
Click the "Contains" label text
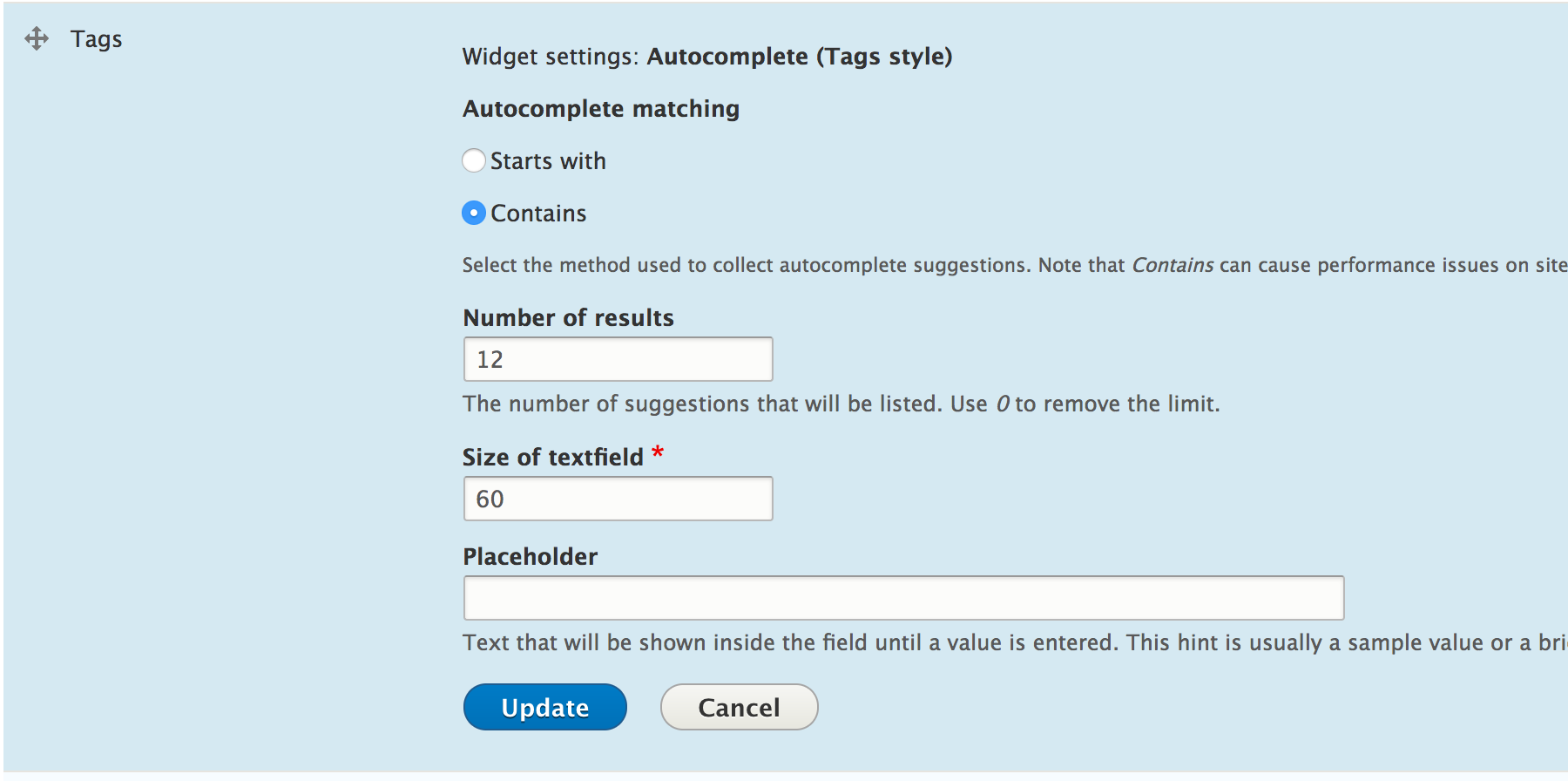click(x=538, y=214)
